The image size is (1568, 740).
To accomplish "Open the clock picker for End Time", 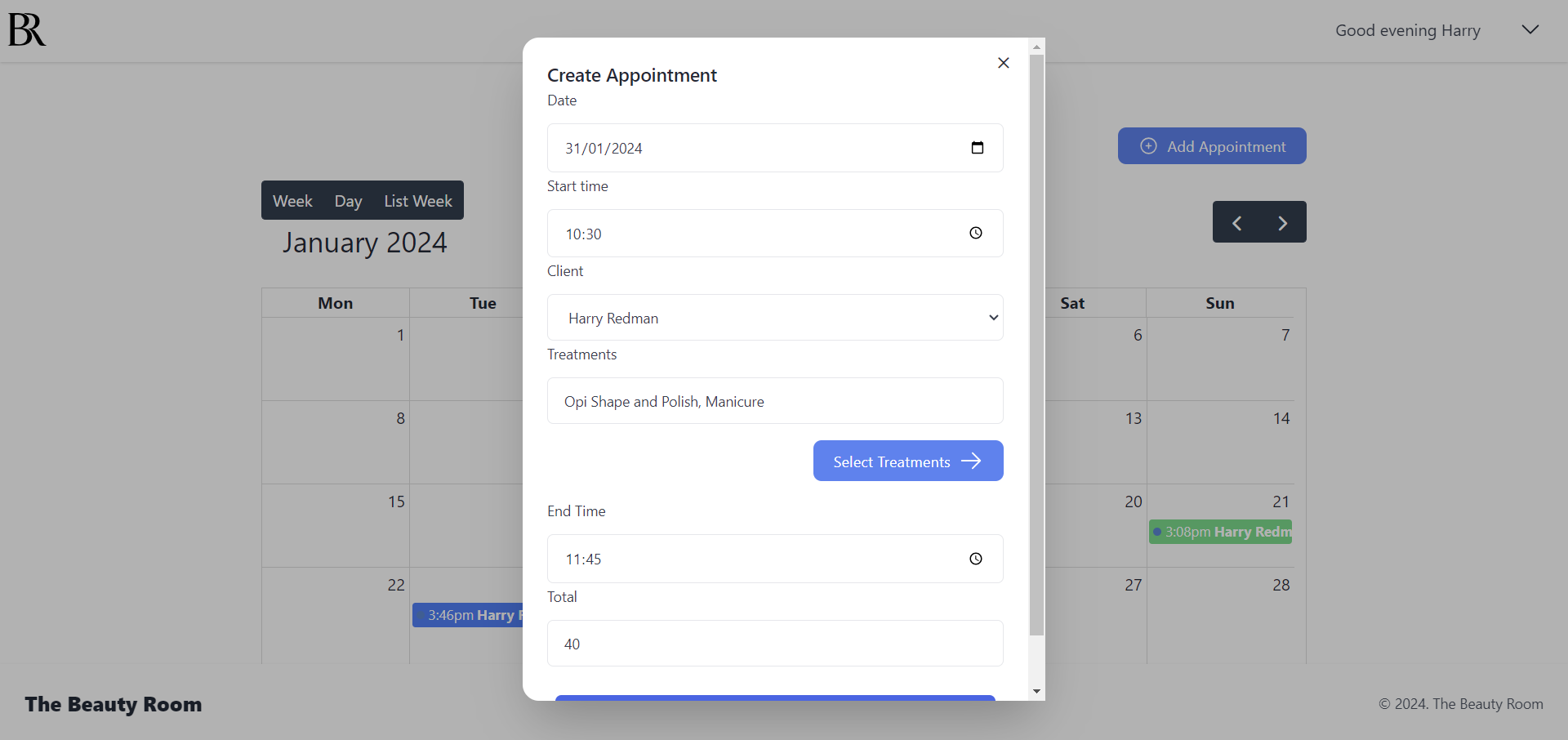I will [x=975, y=559].
